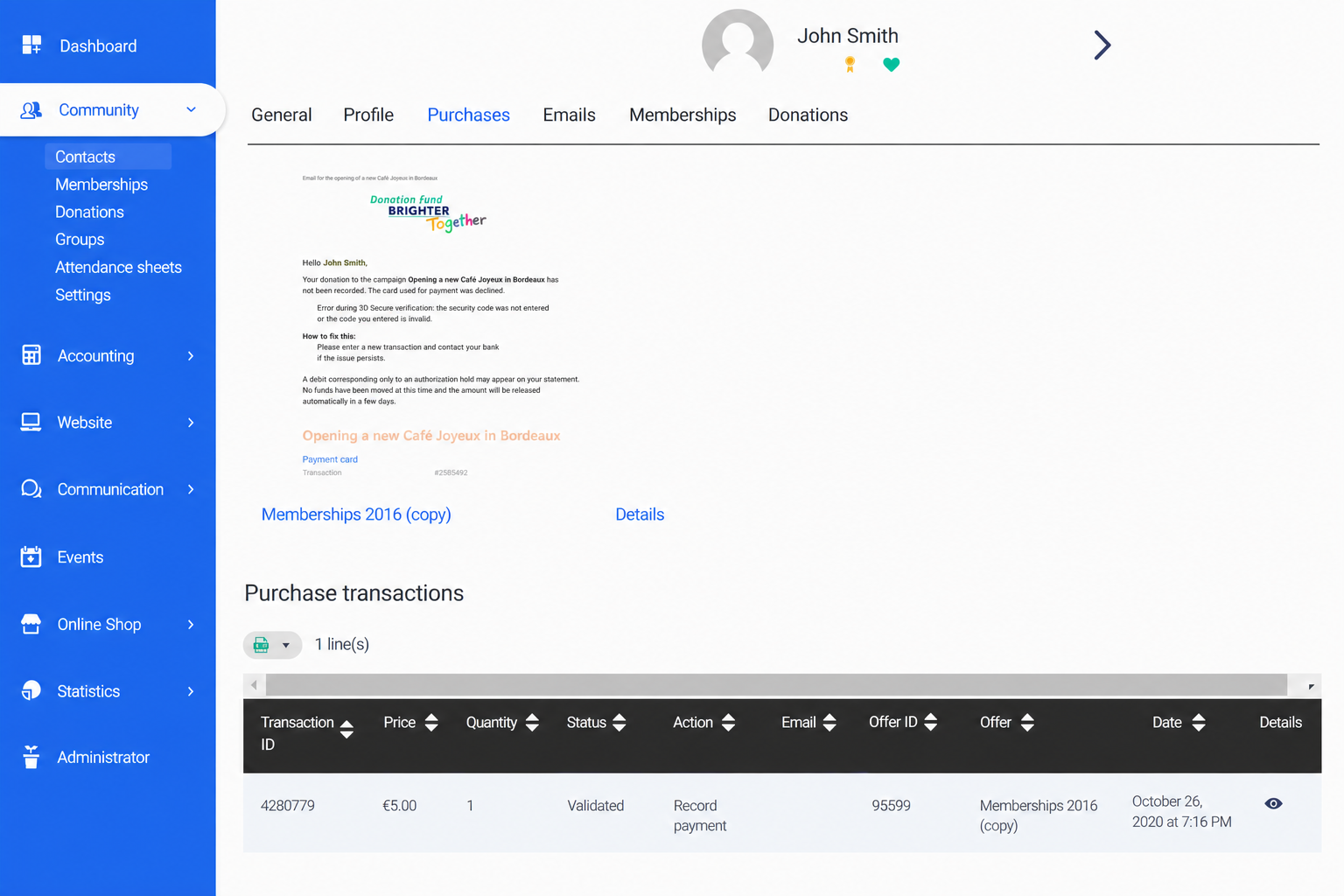The height and width of the screenshot is (896, 1344).
Task: Click the Communication chat bubble icon
Action: pos(31,489)
